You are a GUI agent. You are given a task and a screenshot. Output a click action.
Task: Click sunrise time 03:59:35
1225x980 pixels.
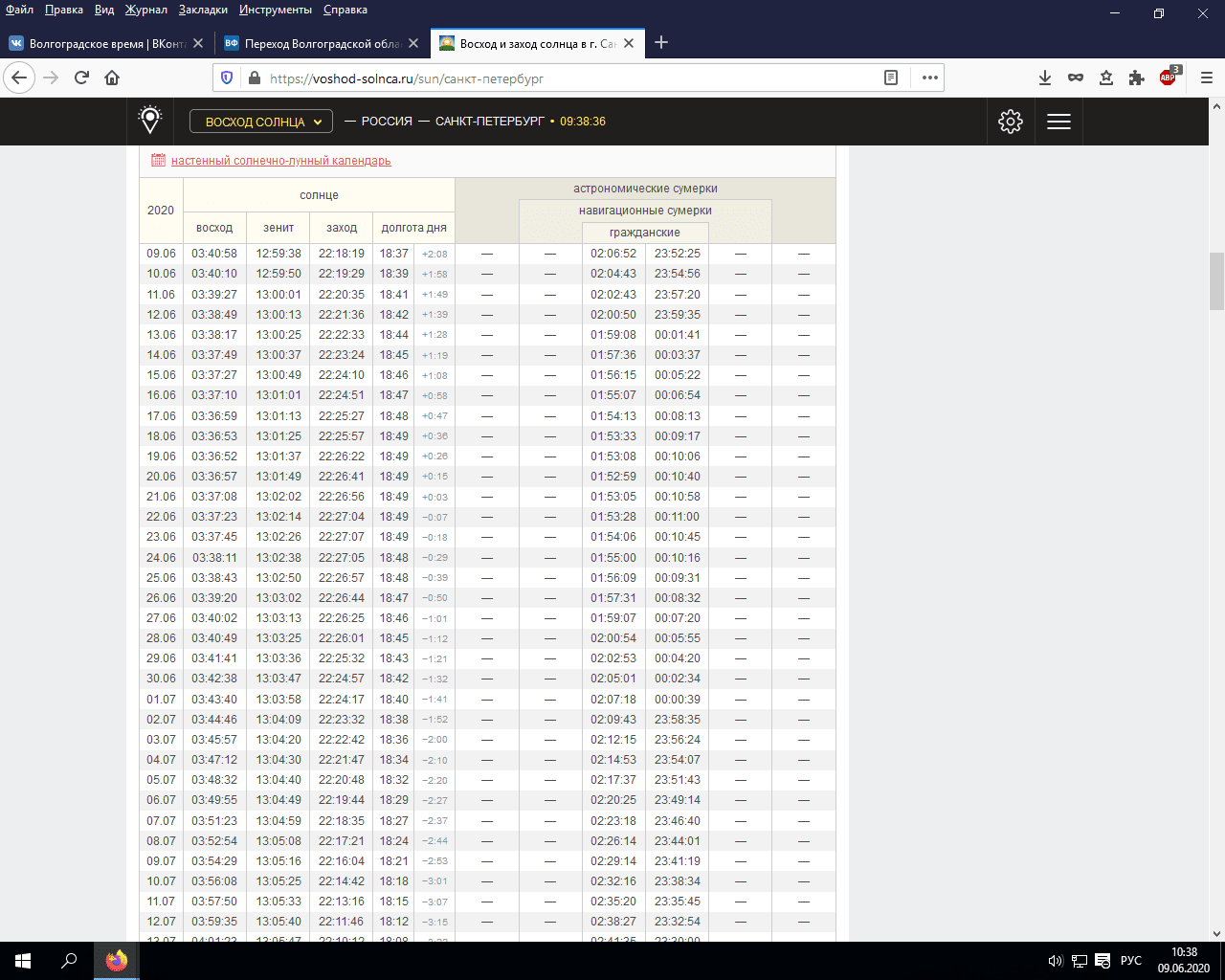pos(214,922)
